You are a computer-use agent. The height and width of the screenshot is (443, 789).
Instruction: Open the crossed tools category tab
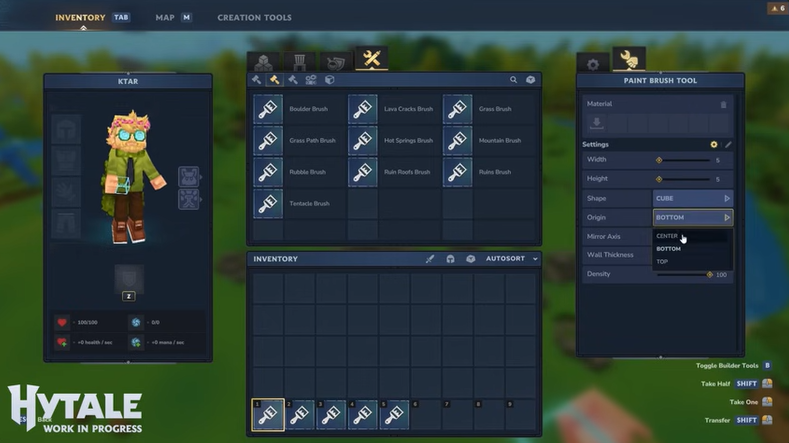pyautogui.click(x=371, y=60)
